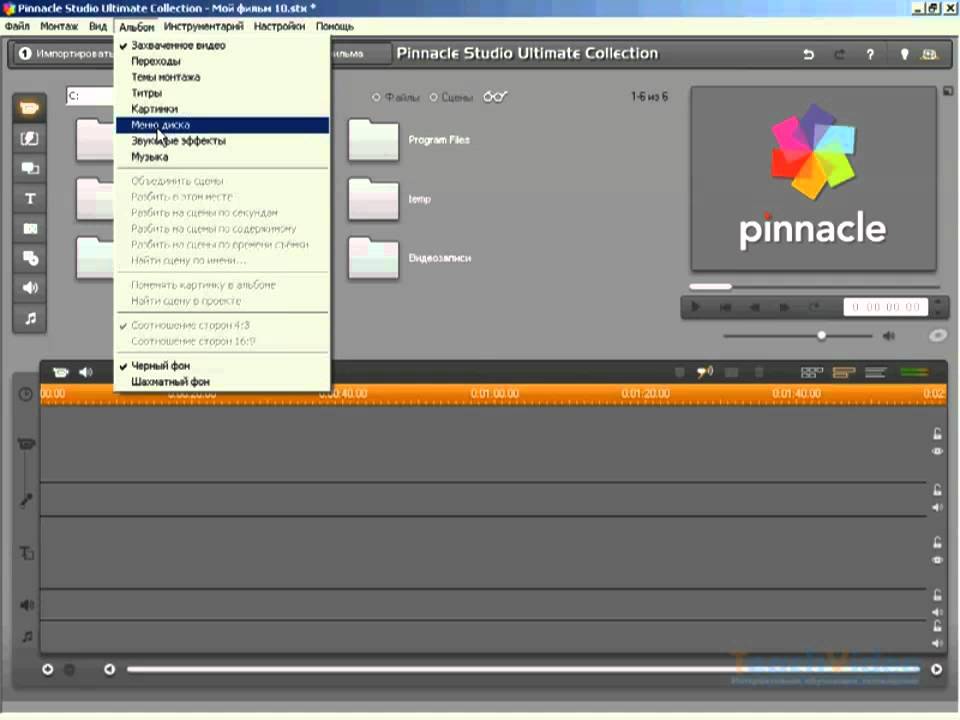The height and width of the screenshot is (720, 960).
Task: Open the video toolbox camera icon
Action: tap(61, 372)
